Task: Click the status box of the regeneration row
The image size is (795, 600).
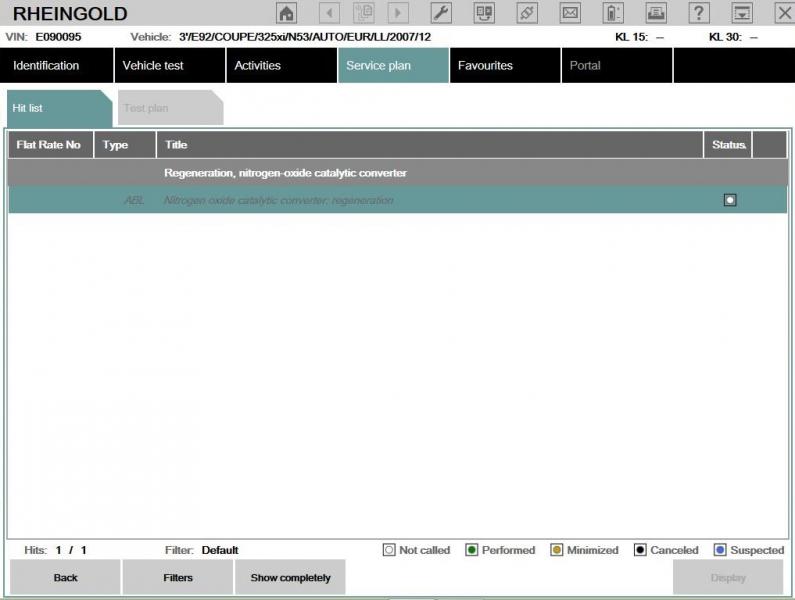Action: pos(730,200)
